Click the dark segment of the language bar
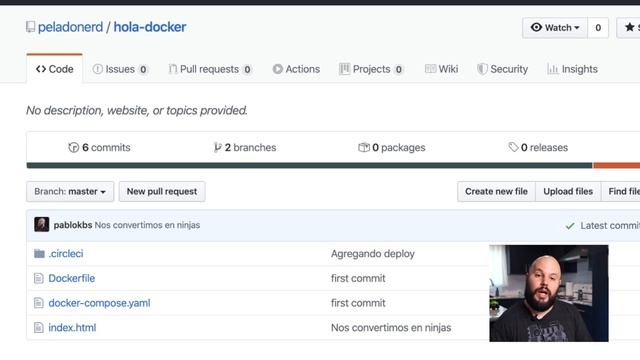Viewport: 640px width, 360px height. click(309, 165)
